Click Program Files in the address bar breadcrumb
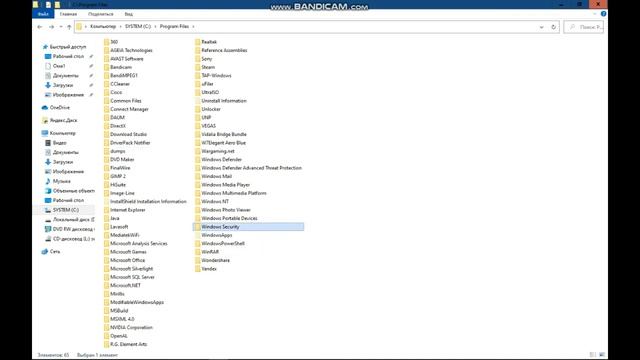The width and height of the screenshot is (640, 360). coord(174,27)
